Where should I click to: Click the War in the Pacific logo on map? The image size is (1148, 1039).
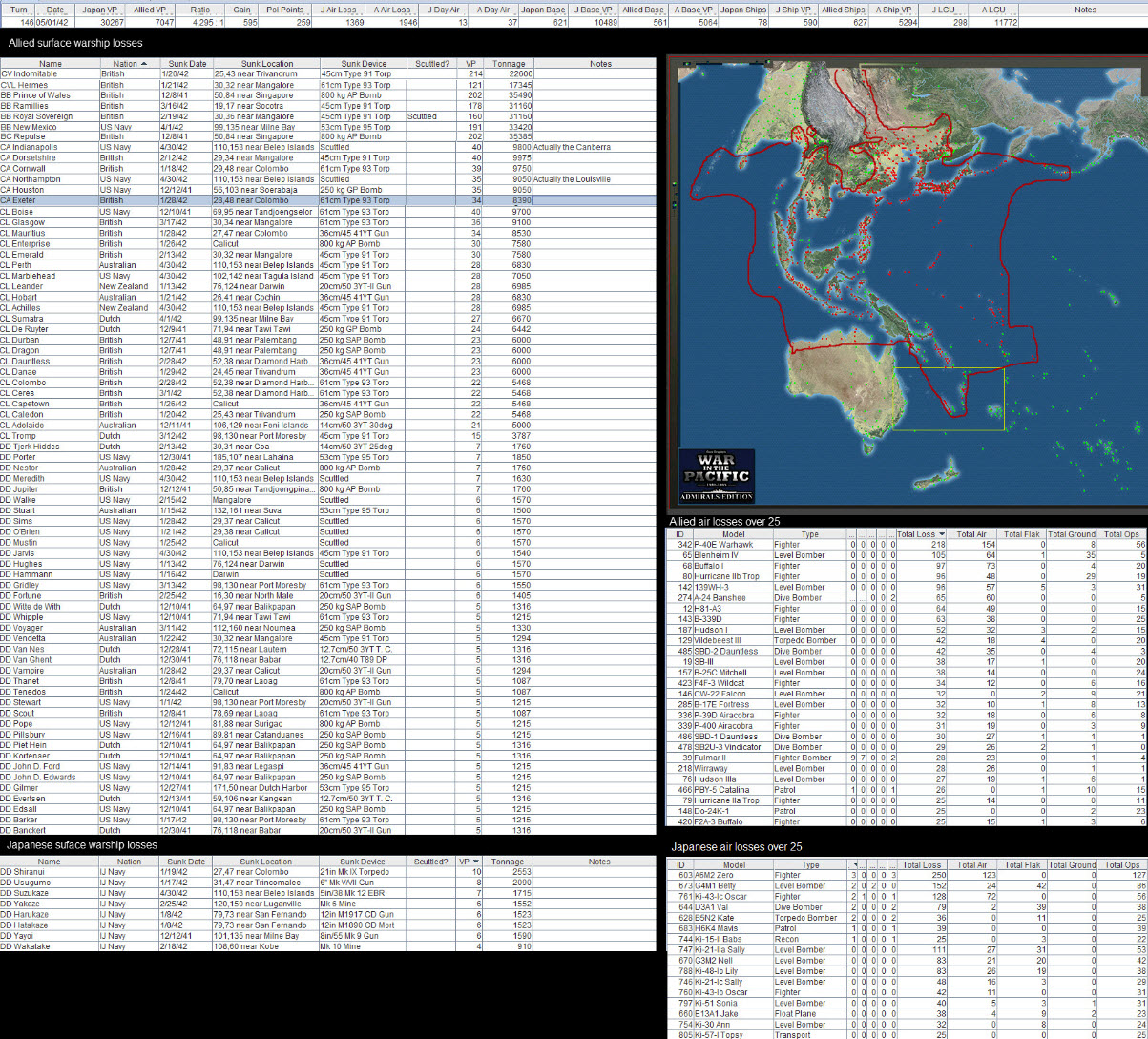point(716,475)
